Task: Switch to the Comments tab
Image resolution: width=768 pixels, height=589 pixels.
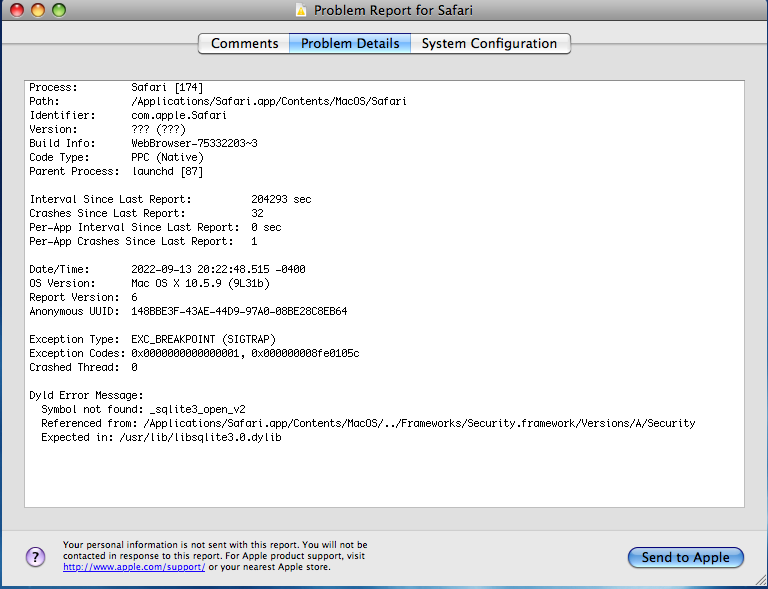Action: tap(244, 44)
